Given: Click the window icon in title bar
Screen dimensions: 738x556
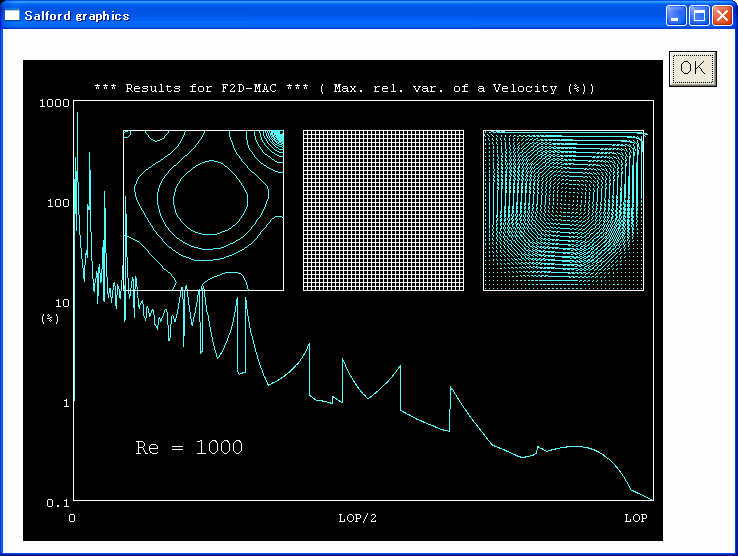Looking at the screenshot, I should point(12,16).
